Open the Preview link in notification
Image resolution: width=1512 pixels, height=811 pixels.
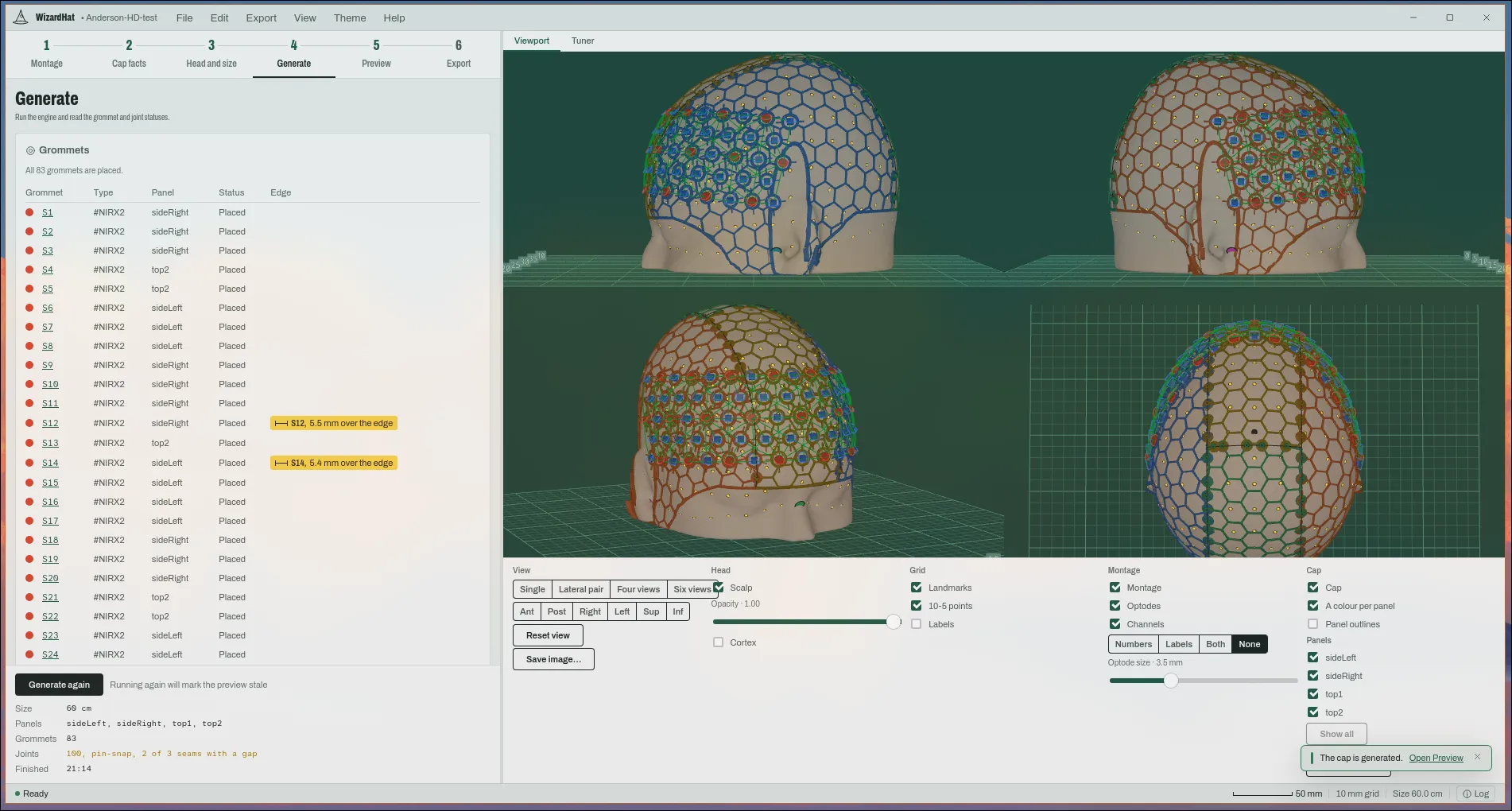pyautogui.click(x=1436, y=758)
